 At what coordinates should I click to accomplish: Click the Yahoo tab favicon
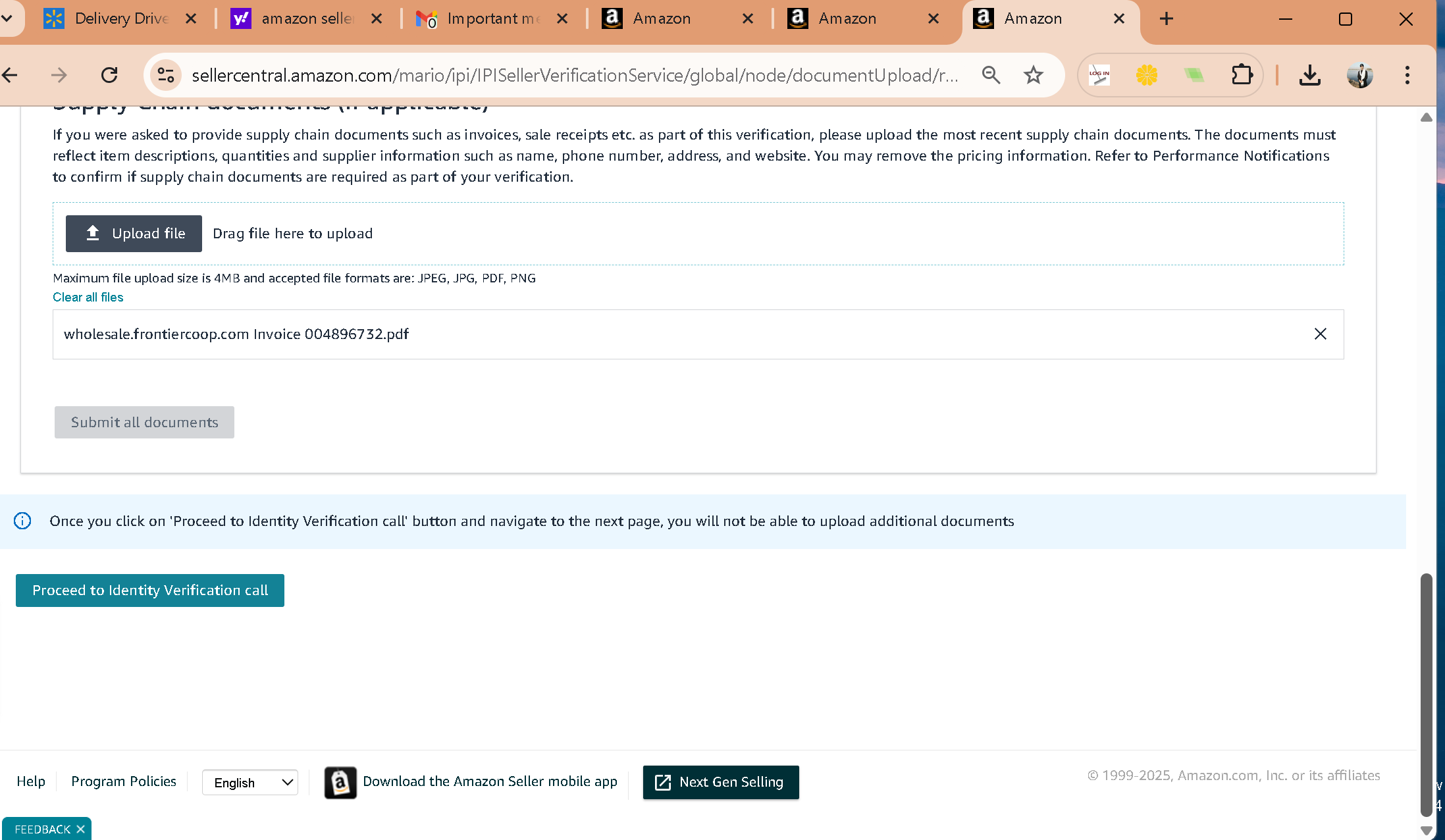241,18
